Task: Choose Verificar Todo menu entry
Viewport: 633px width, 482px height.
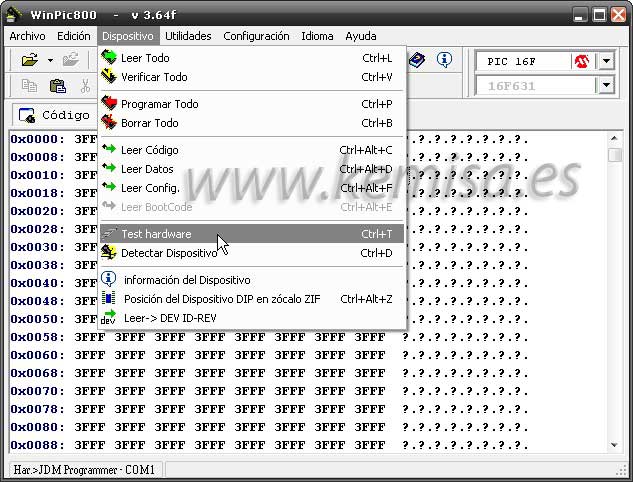Action: tap(252, 77)
